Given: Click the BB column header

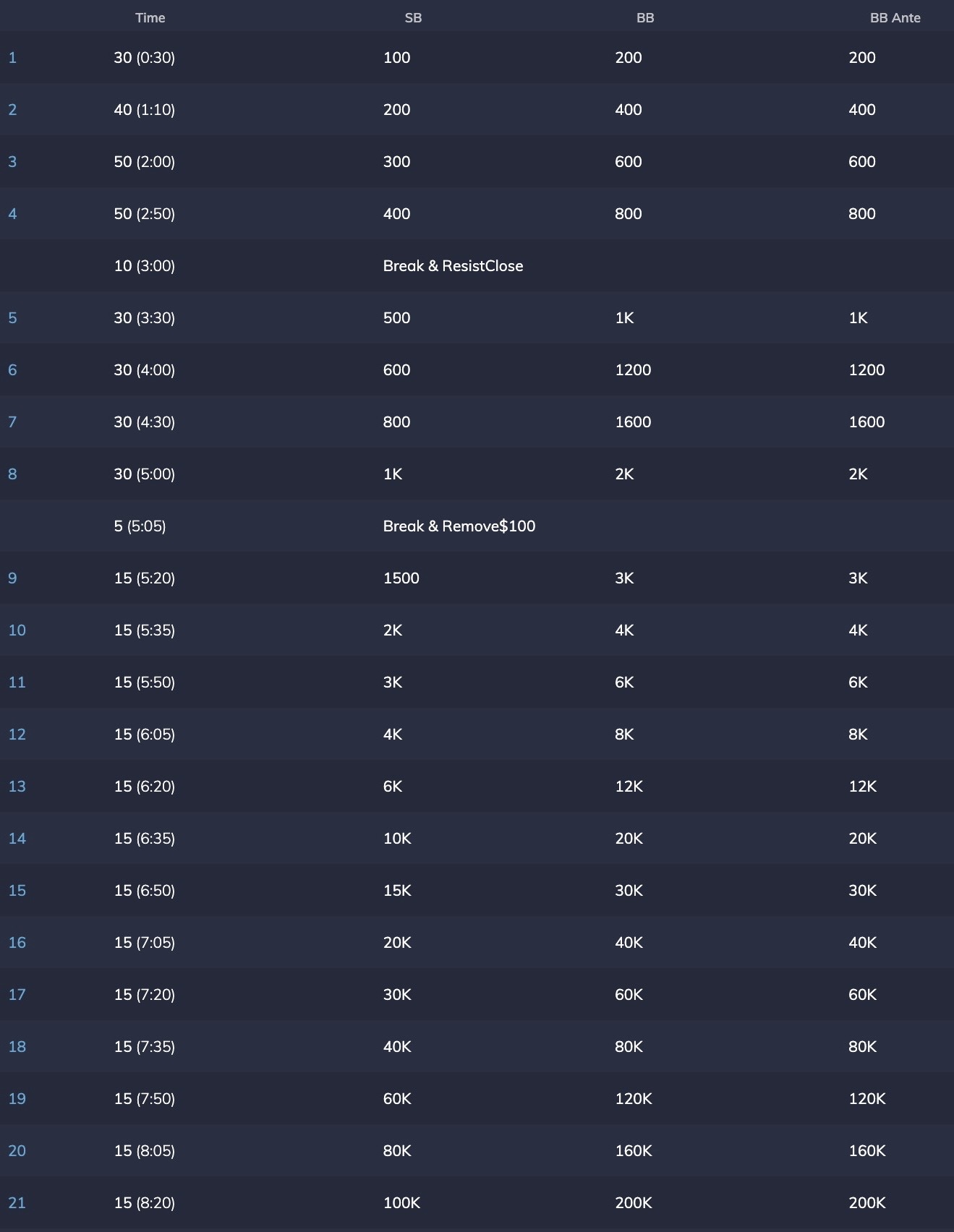Looking at the screenshot, I should click(x=644, y=18).
